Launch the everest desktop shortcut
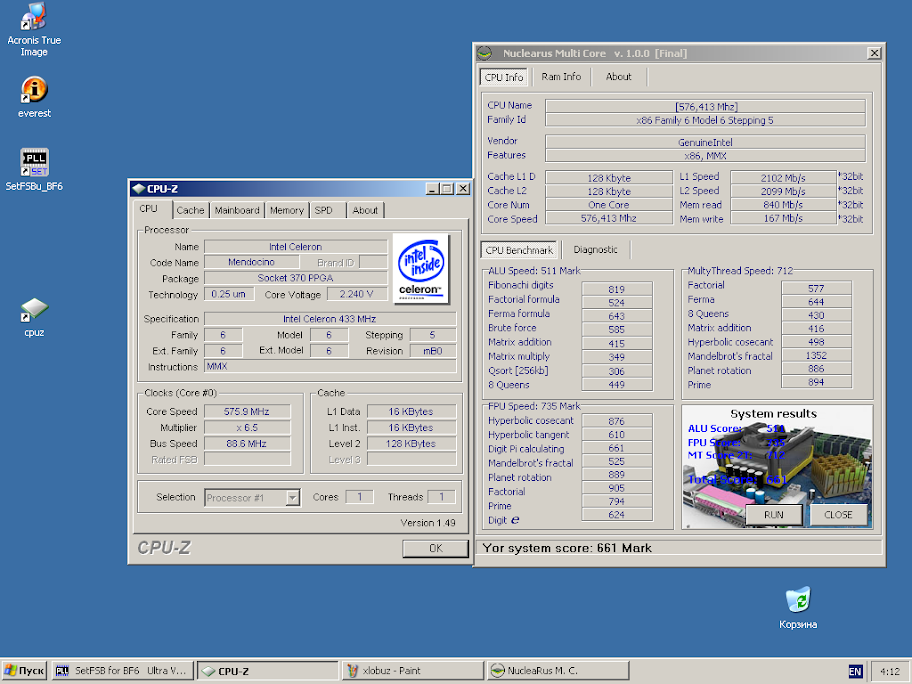 (x=34, y=91)
